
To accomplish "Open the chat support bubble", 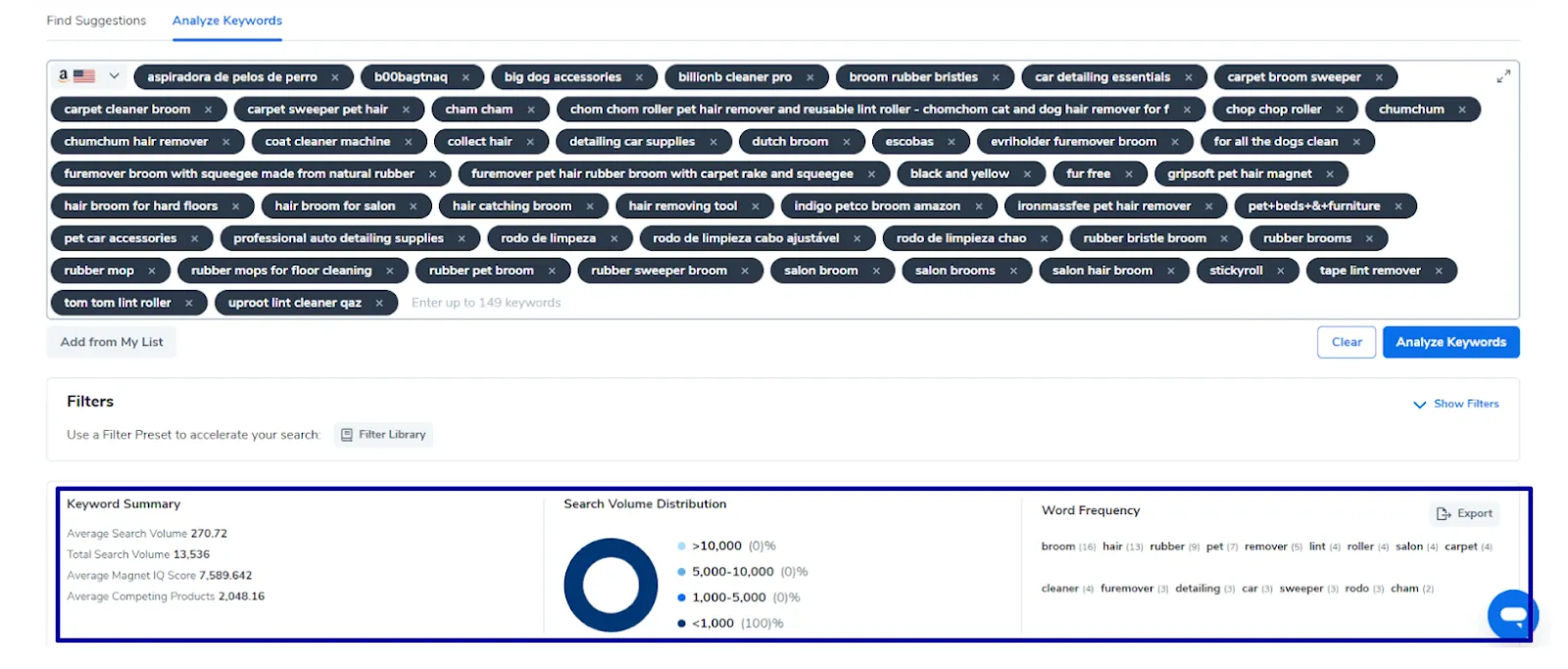I will point(1513,615).
